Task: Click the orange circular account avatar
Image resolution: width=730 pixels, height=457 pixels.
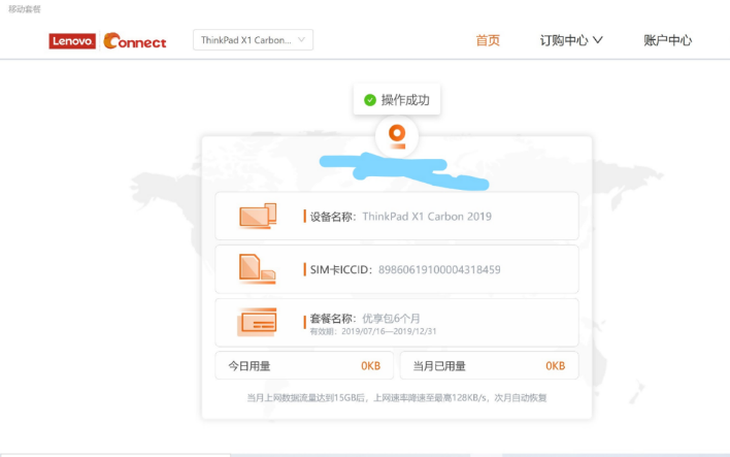Action: (x=397, y=134)
